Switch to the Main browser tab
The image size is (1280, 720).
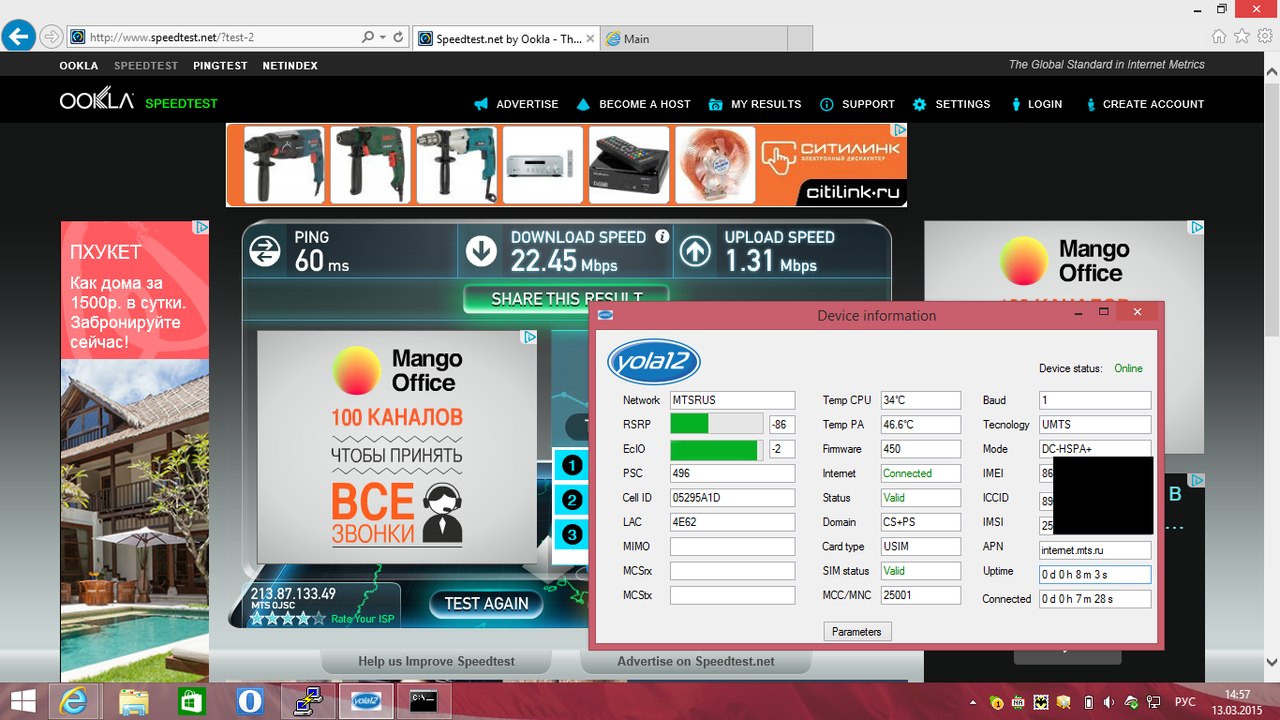693,39
